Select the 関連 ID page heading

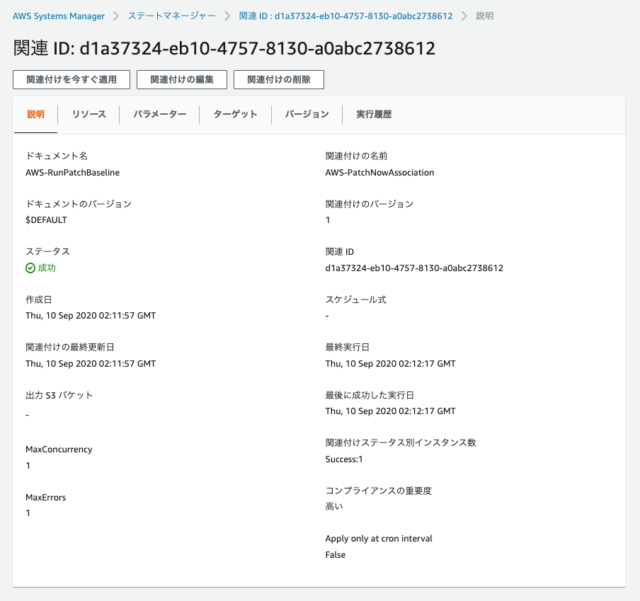tap(224, 48)
